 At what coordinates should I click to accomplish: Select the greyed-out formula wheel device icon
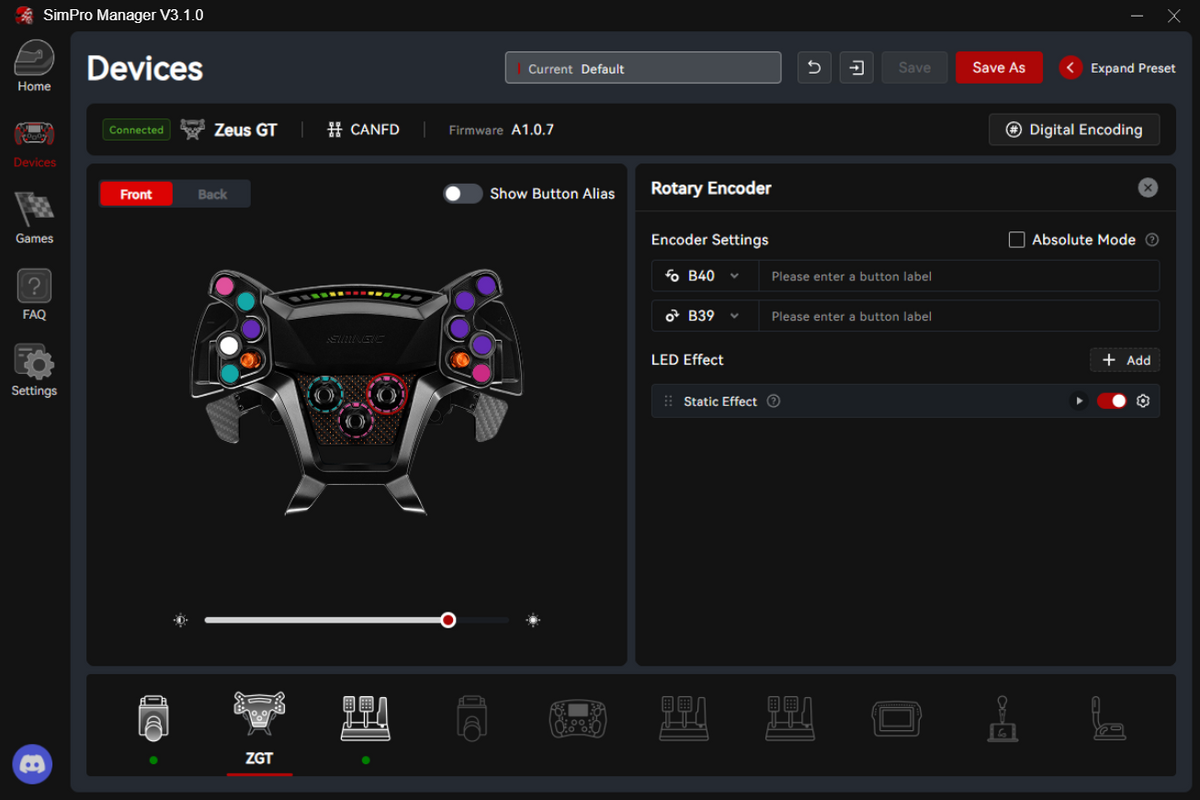(x=577, y=717)
